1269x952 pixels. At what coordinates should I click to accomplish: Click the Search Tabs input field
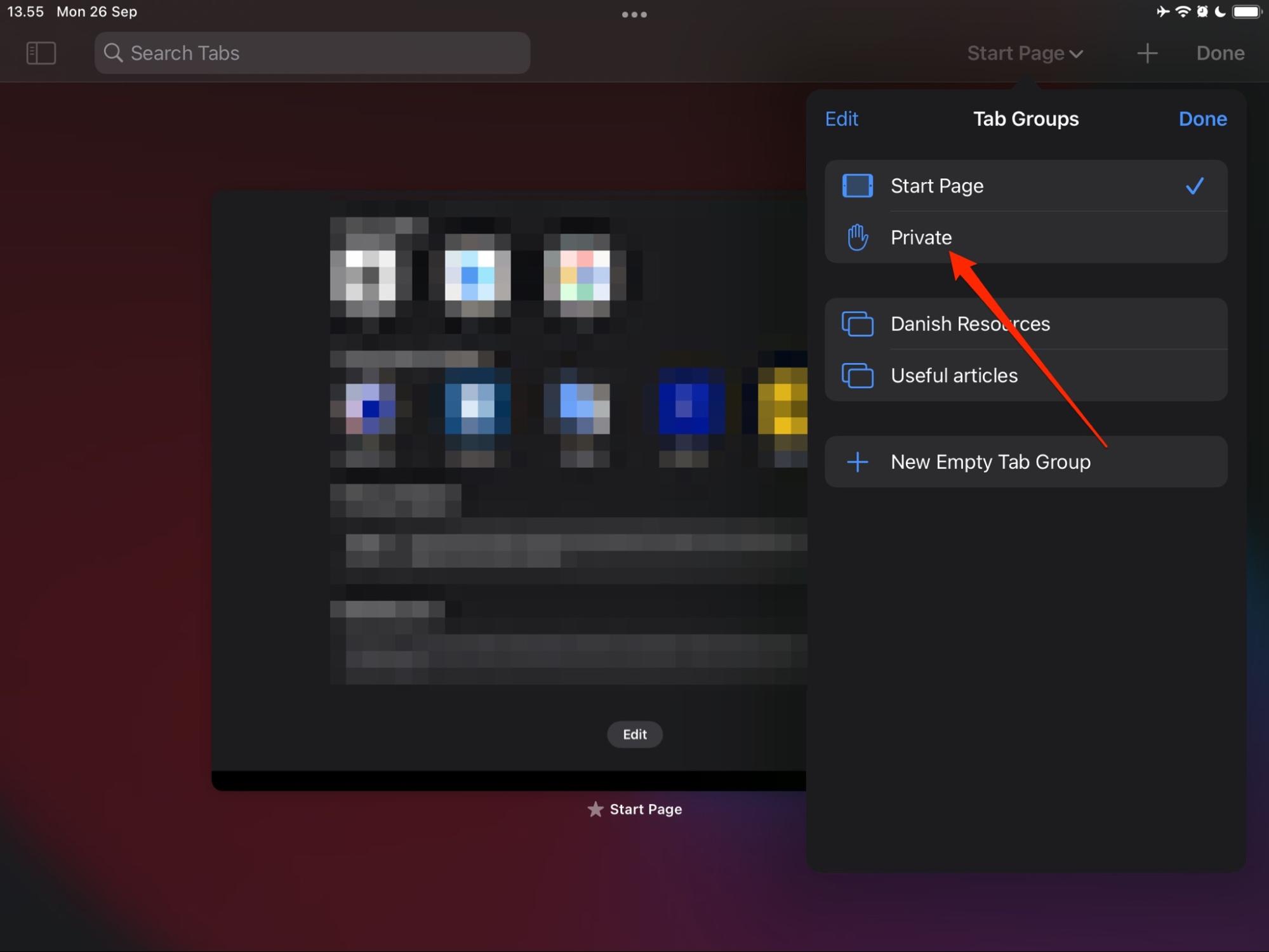312,53
